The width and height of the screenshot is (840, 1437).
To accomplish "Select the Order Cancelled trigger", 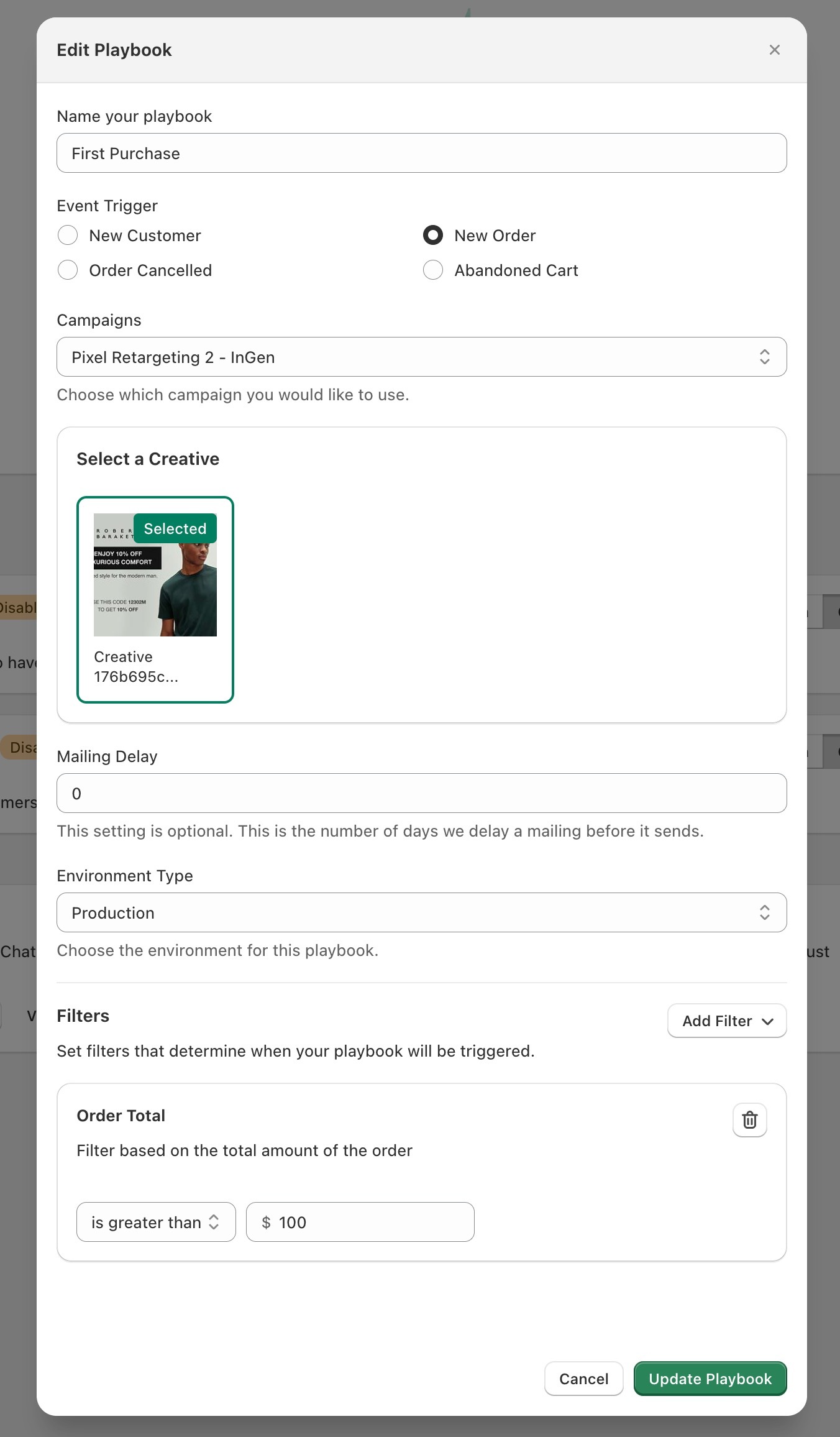I will (x=68, y=270).
